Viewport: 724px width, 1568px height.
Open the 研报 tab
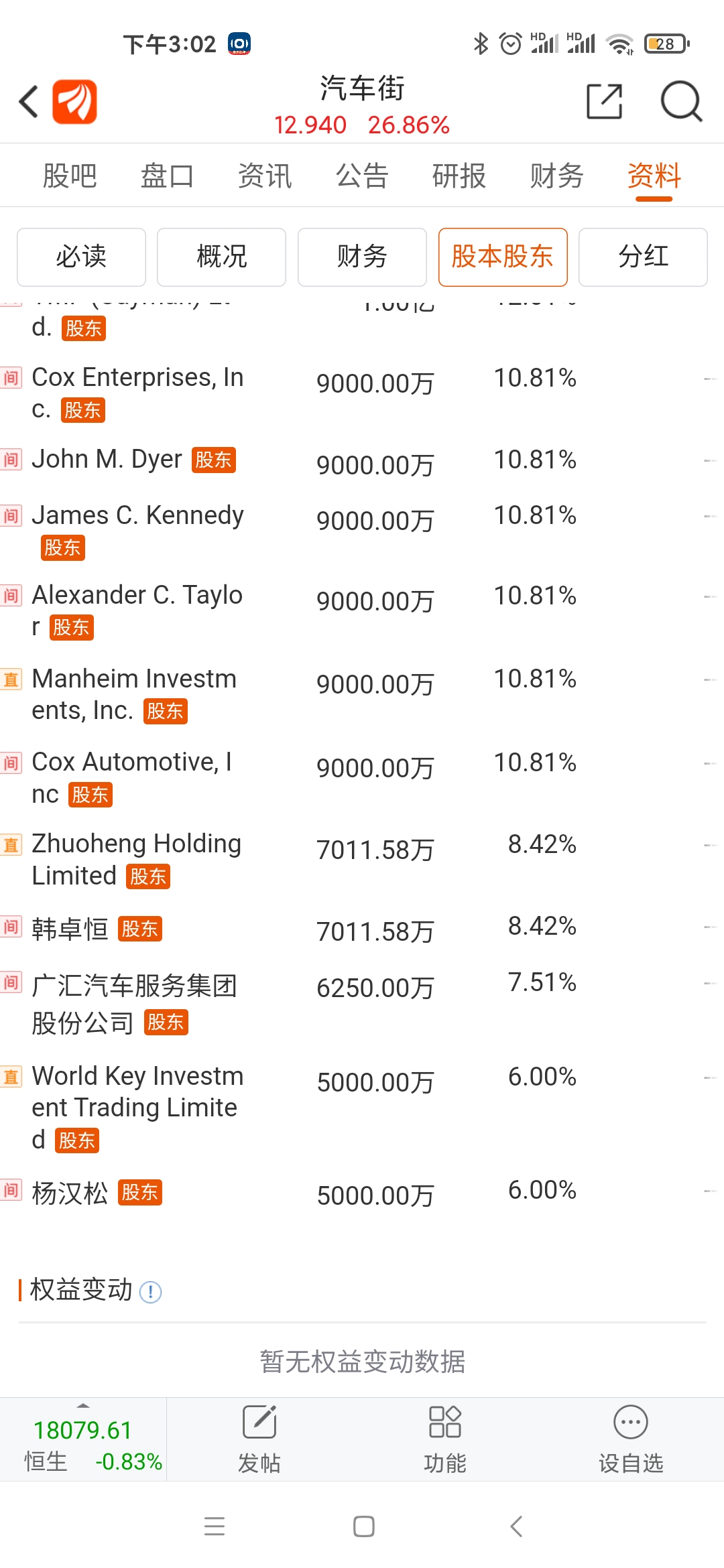(459, 176)
